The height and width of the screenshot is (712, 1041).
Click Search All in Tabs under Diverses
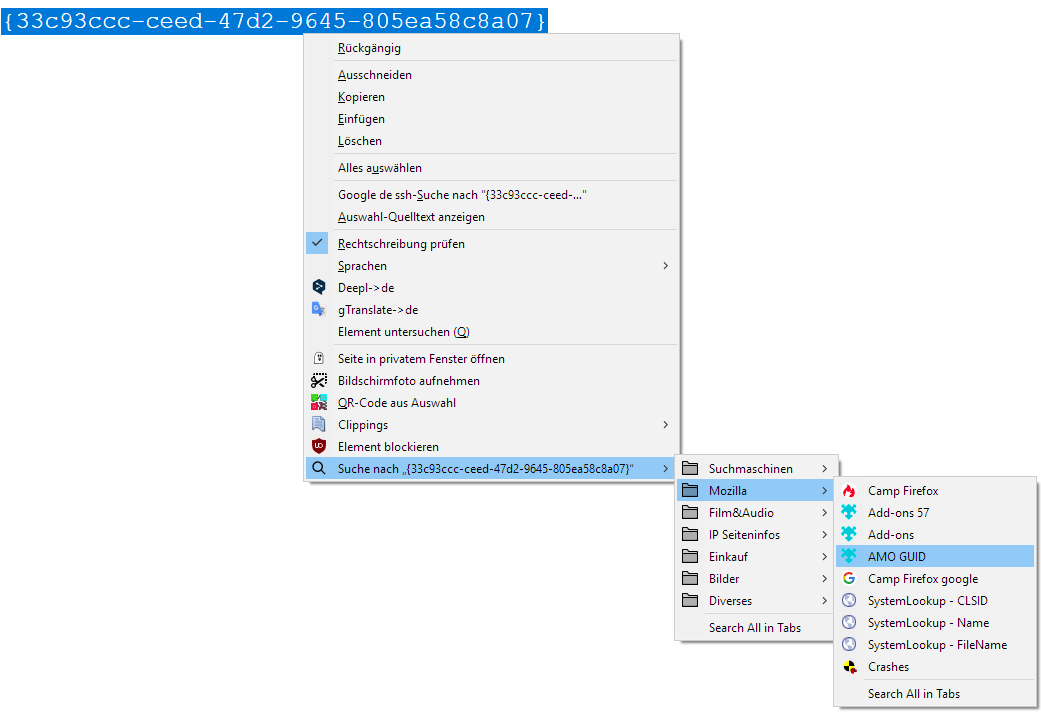click(755, 627)
